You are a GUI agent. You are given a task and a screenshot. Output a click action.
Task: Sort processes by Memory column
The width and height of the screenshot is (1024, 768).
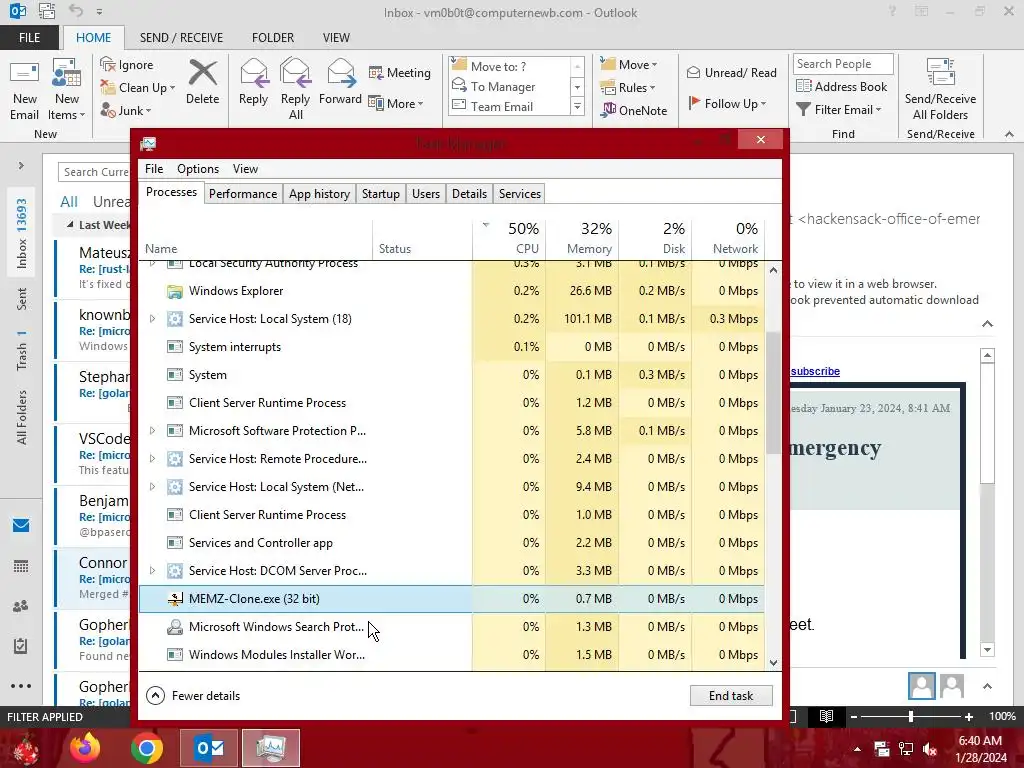point(583,238)
